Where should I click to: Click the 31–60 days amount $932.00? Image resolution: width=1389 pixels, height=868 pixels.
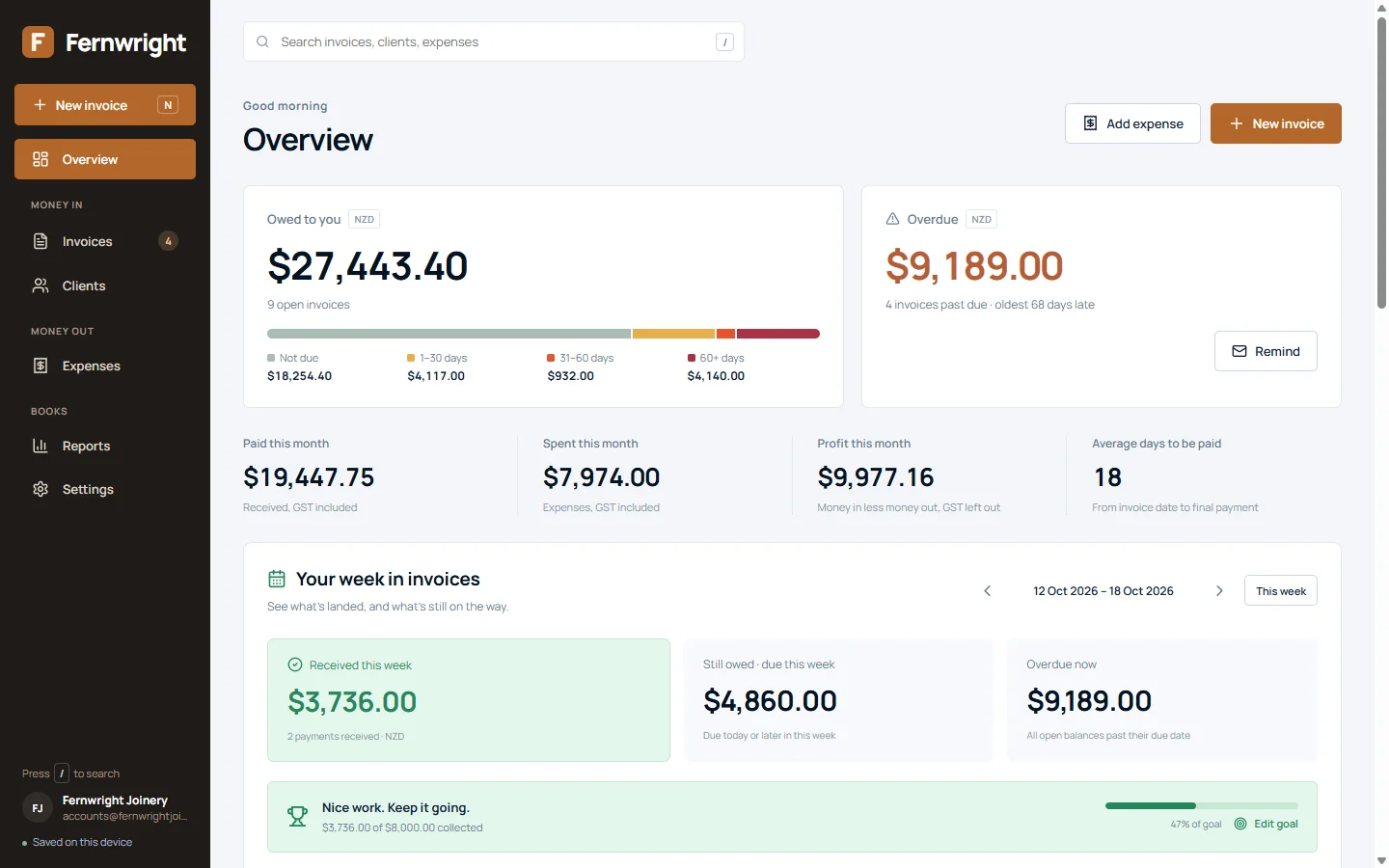pos(570,376)
